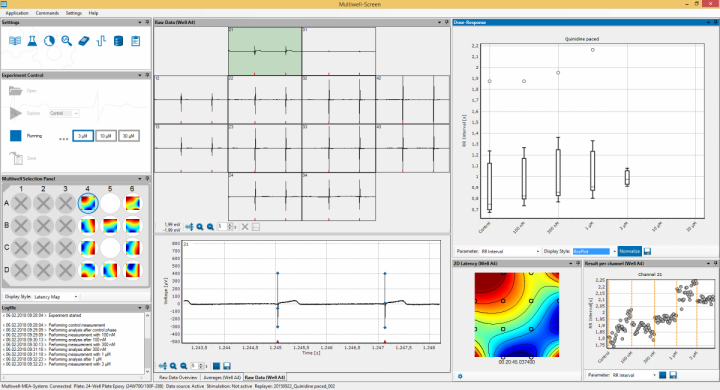Open the pie chart settings icon

coord(49,41)
